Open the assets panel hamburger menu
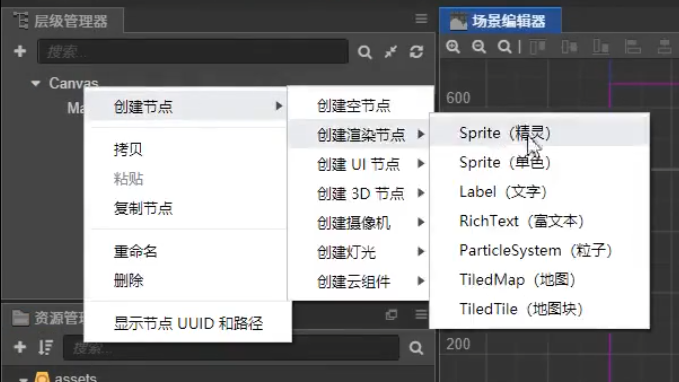Image resolution: width=679 pixels, height=382 pixels. point(421,314)
